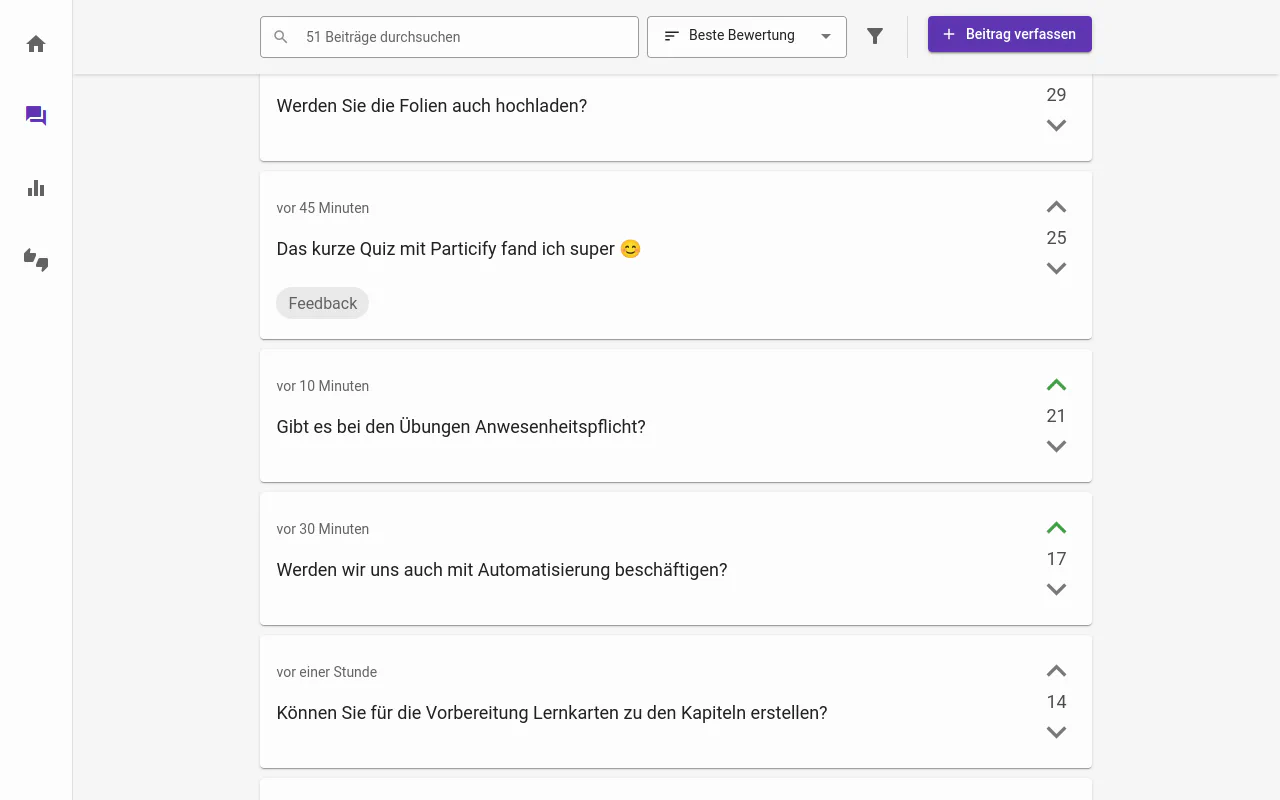Focus the Beiträge durchsuchen search field

[460, 37]
